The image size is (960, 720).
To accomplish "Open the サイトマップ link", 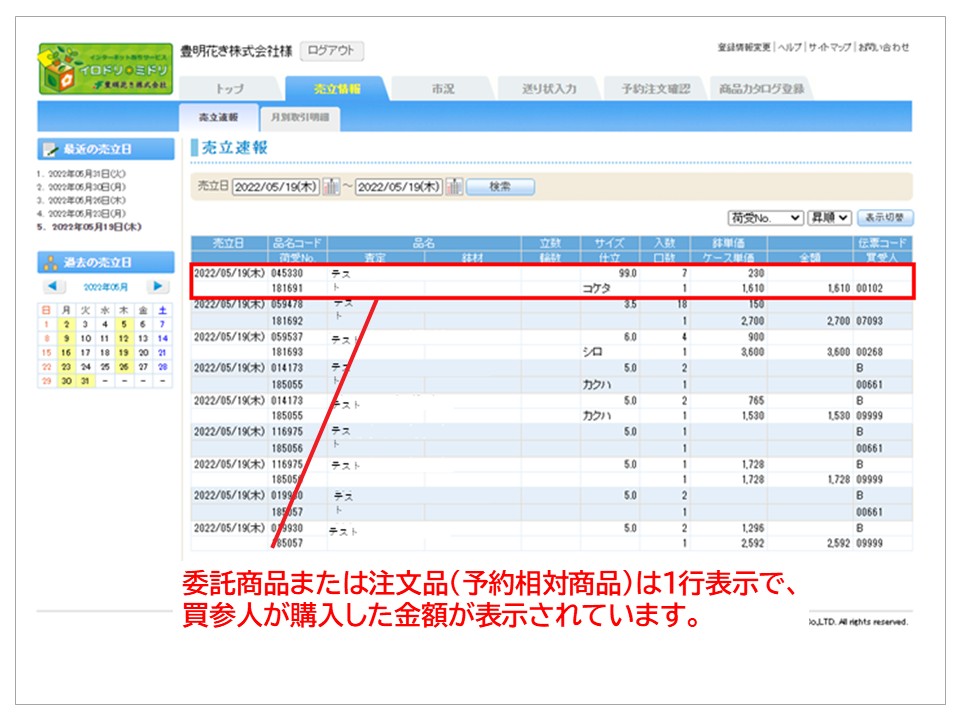I will (830, 47).
